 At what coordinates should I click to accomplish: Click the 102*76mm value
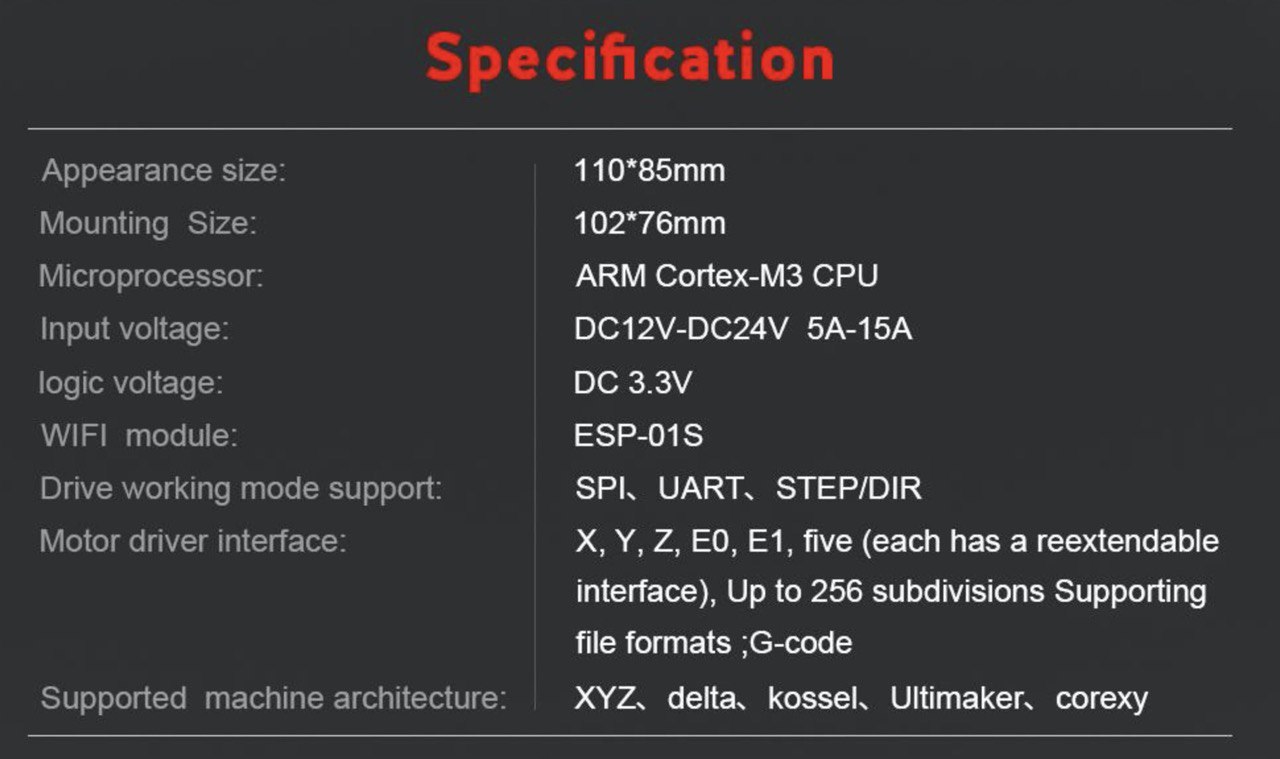650,223
